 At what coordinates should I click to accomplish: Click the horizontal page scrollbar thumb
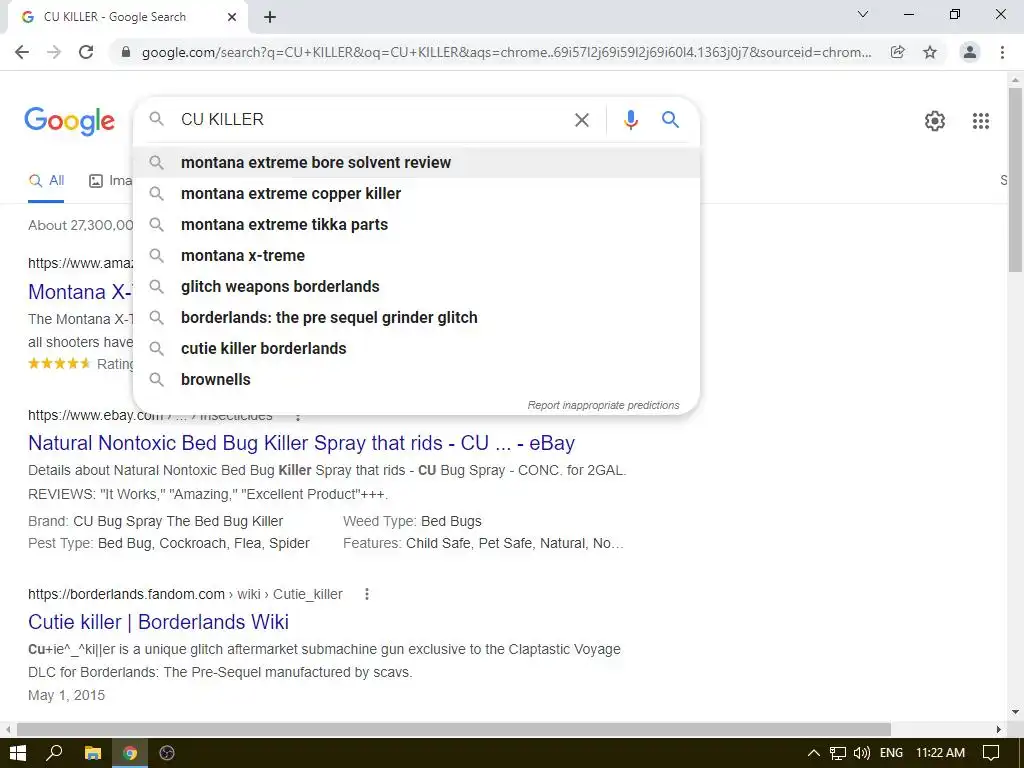(x=454, y=729)
